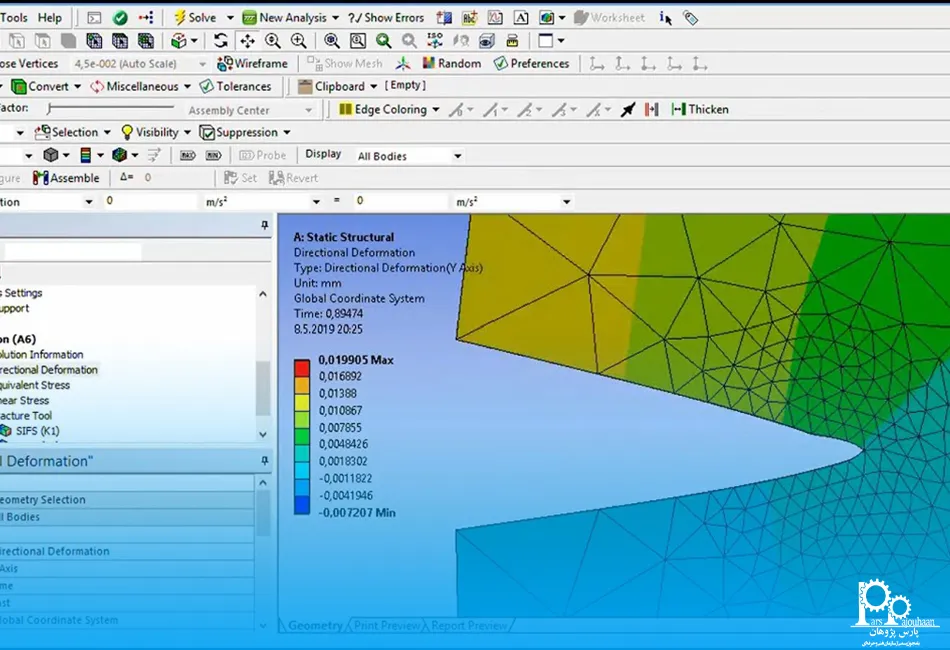Open the New Analysis menu
The width and height of the screenshot is (950, 650).
(x=290, y=18)
